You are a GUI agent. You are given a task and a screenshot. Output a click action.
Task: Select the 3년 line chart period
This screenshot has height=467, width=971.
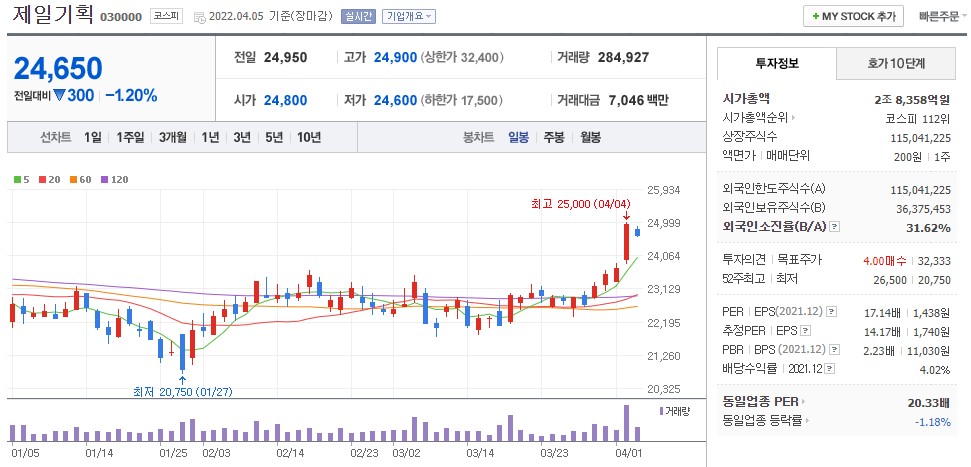point(242,137)
